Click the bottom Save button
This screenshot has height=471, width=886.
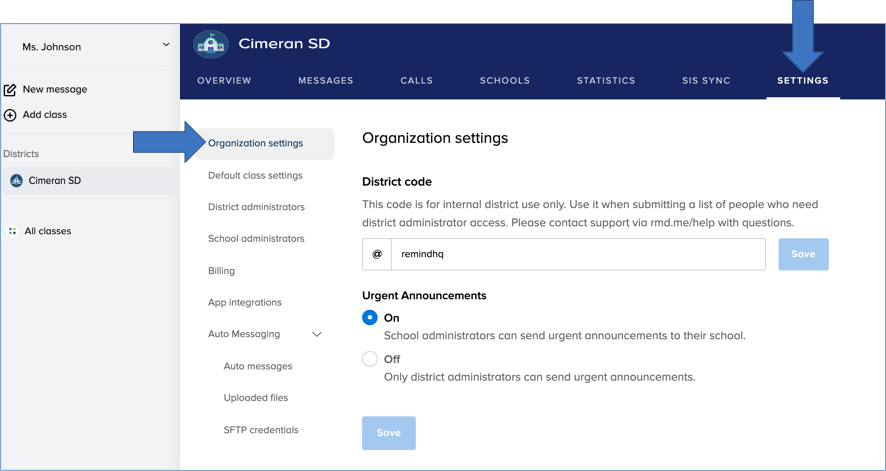point(389,433)
